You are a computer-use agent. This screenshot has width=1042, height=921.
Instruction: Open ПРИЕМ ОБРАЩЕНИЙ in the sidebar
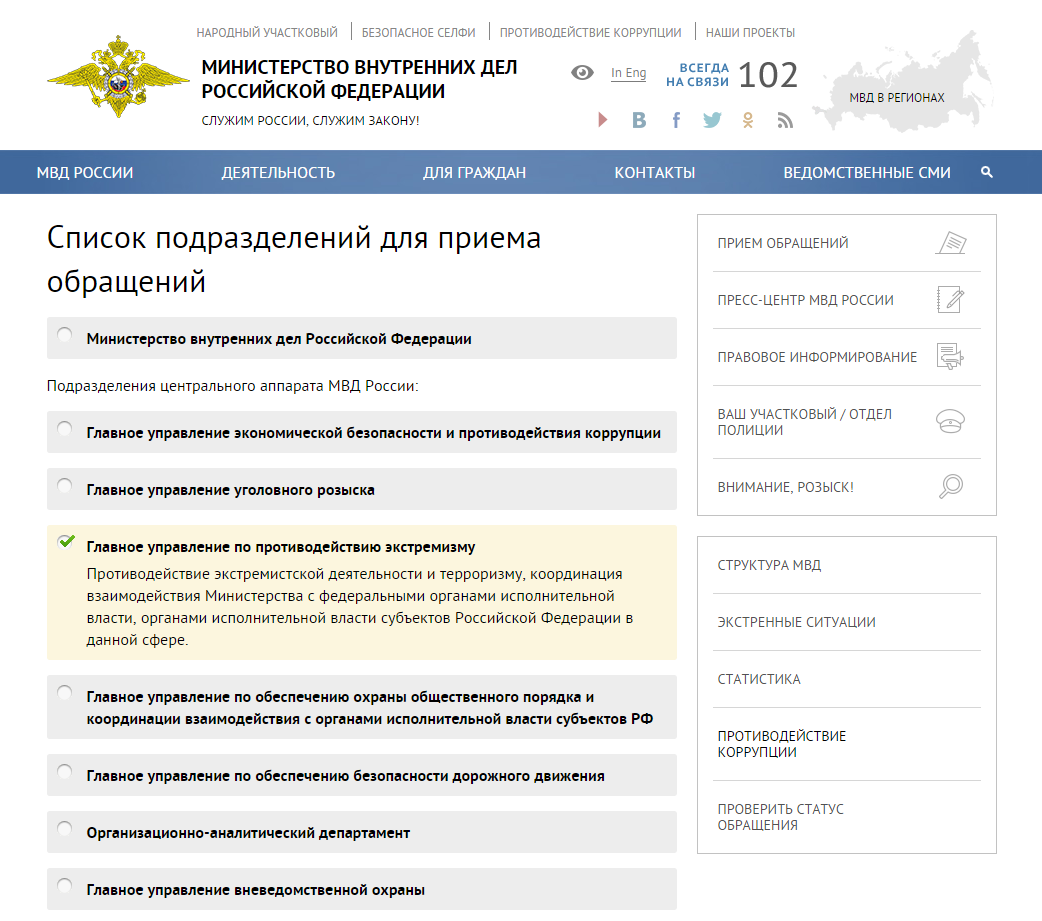783,243
